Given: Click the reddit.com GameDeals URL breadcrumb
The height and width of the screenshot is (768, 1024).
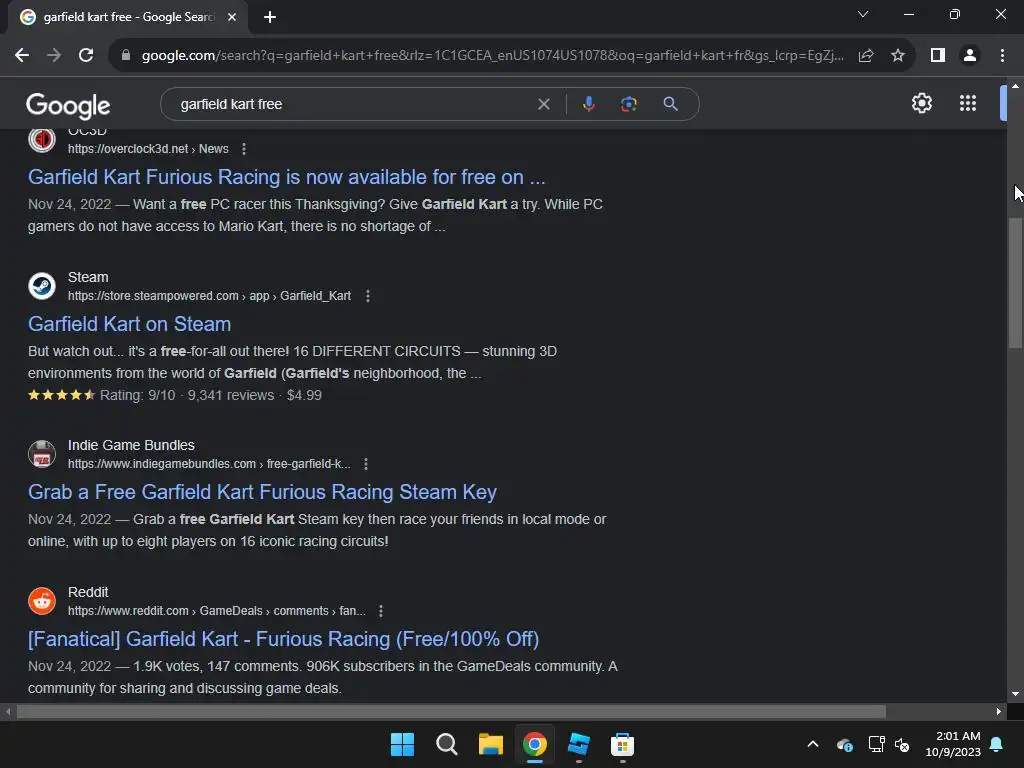Looking at the screenshot, I should point(217,611).
